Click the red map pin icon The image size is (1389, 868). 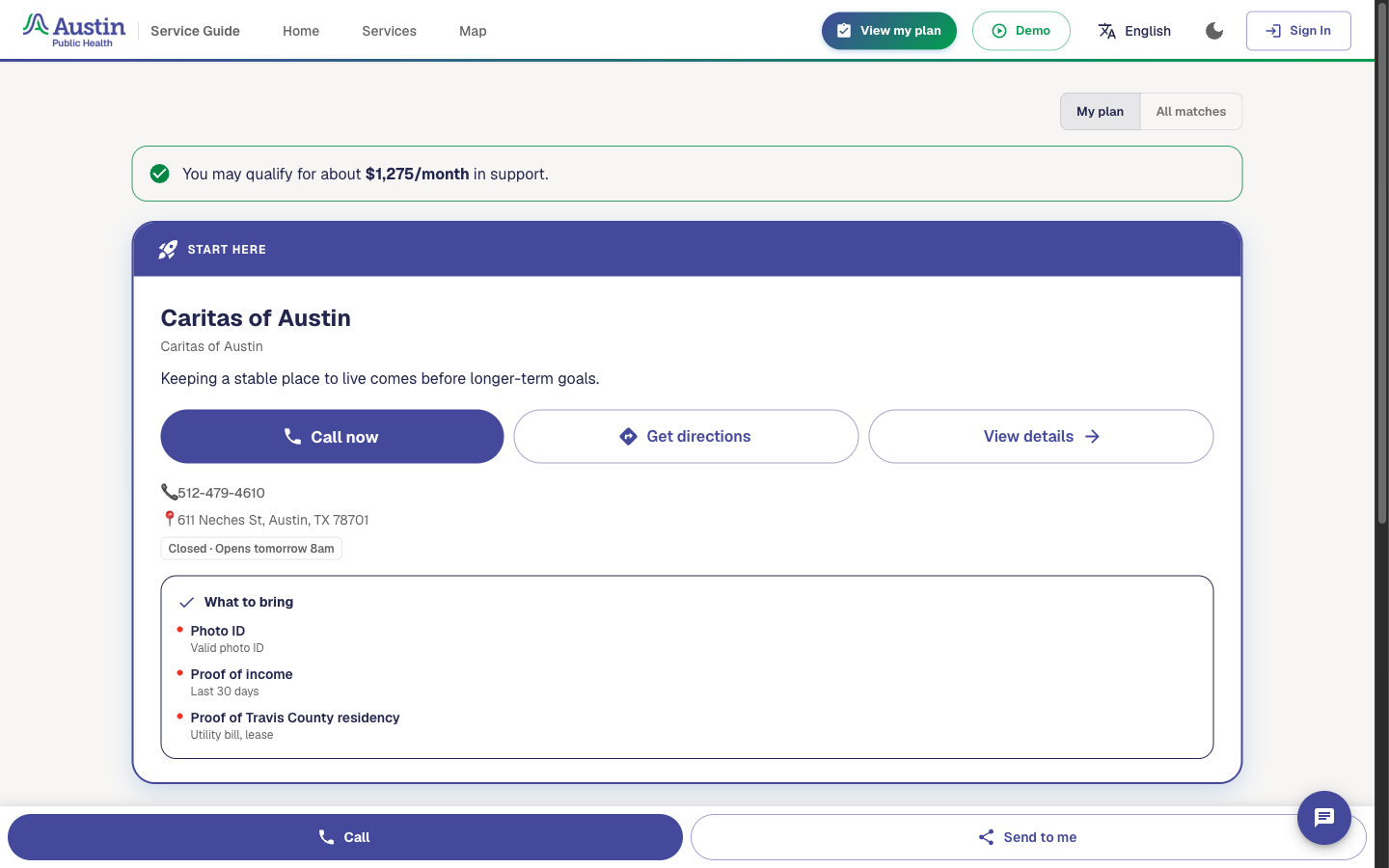coord(169,519)
